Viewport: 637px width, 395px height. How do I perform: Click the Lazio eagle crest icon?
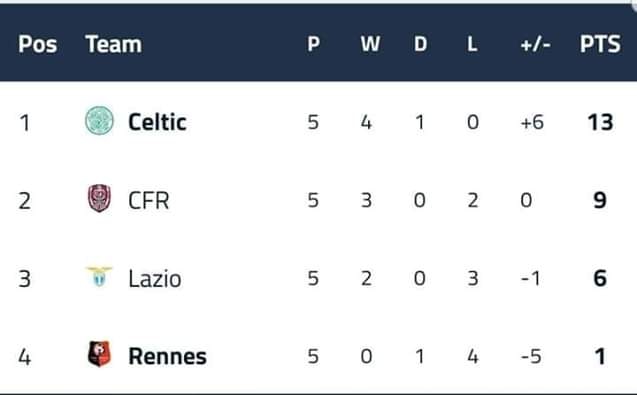[x=99, y=276]
